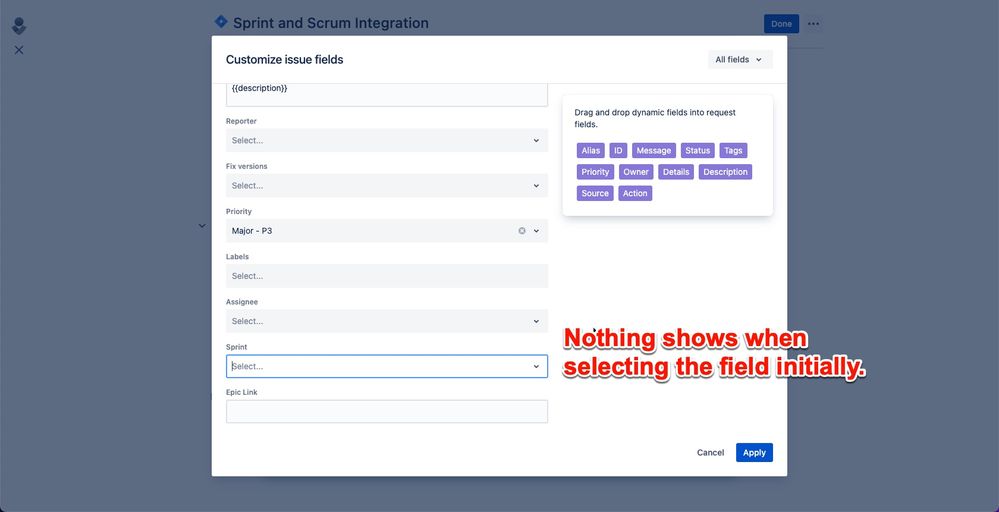999x512 pixels.
Task: Click the collapse chevron left of dialog
Action: pos(202,225)
